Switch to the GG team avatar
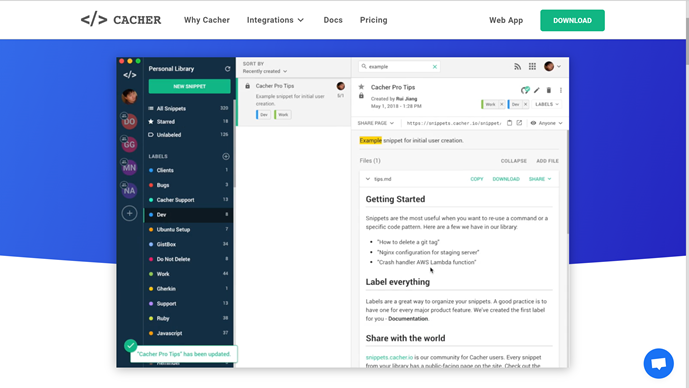Viewport: 689px width, 388px height. click(129, 144)
